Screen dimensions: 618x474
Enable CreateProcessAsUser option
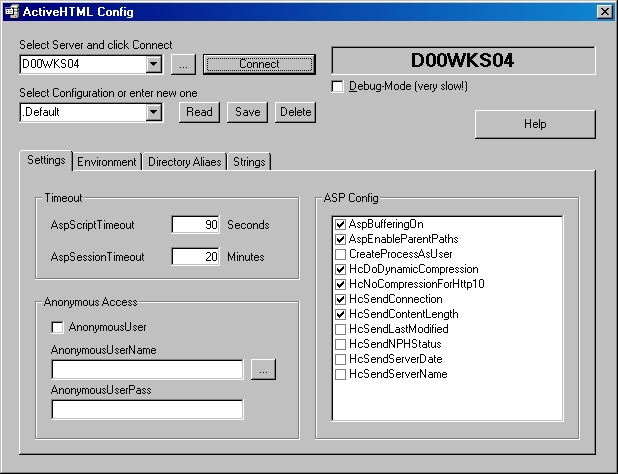[x=341, y=254]
